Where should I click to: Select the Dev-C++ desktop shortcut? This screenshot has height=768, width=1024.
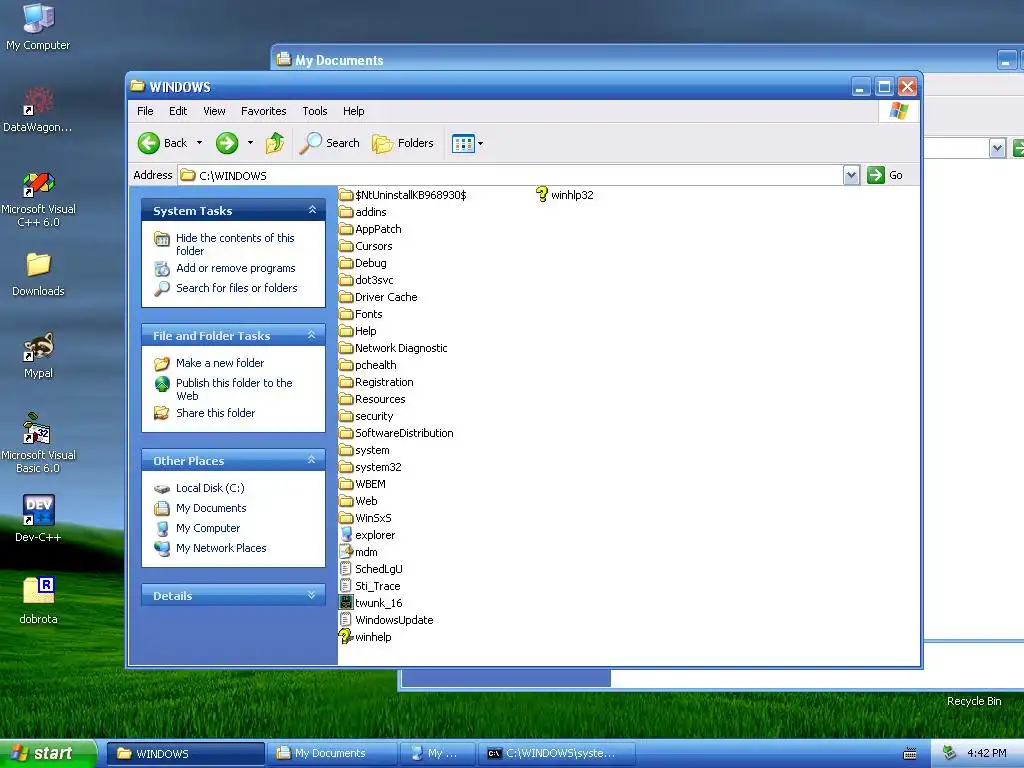pyautogui.click(x=38, y=519)
